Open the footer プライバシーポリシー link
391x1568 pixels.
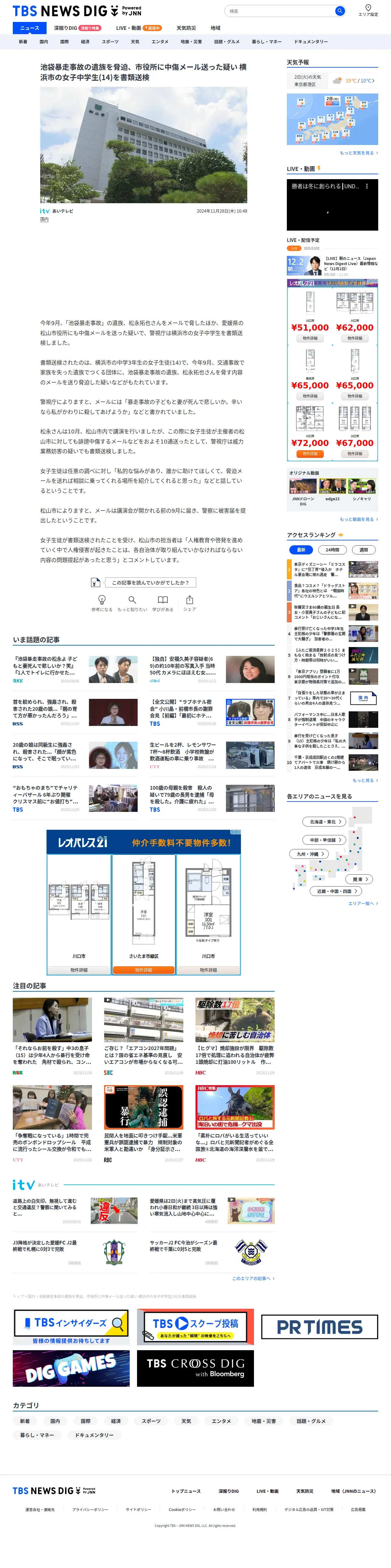[x=90, y=1510]
